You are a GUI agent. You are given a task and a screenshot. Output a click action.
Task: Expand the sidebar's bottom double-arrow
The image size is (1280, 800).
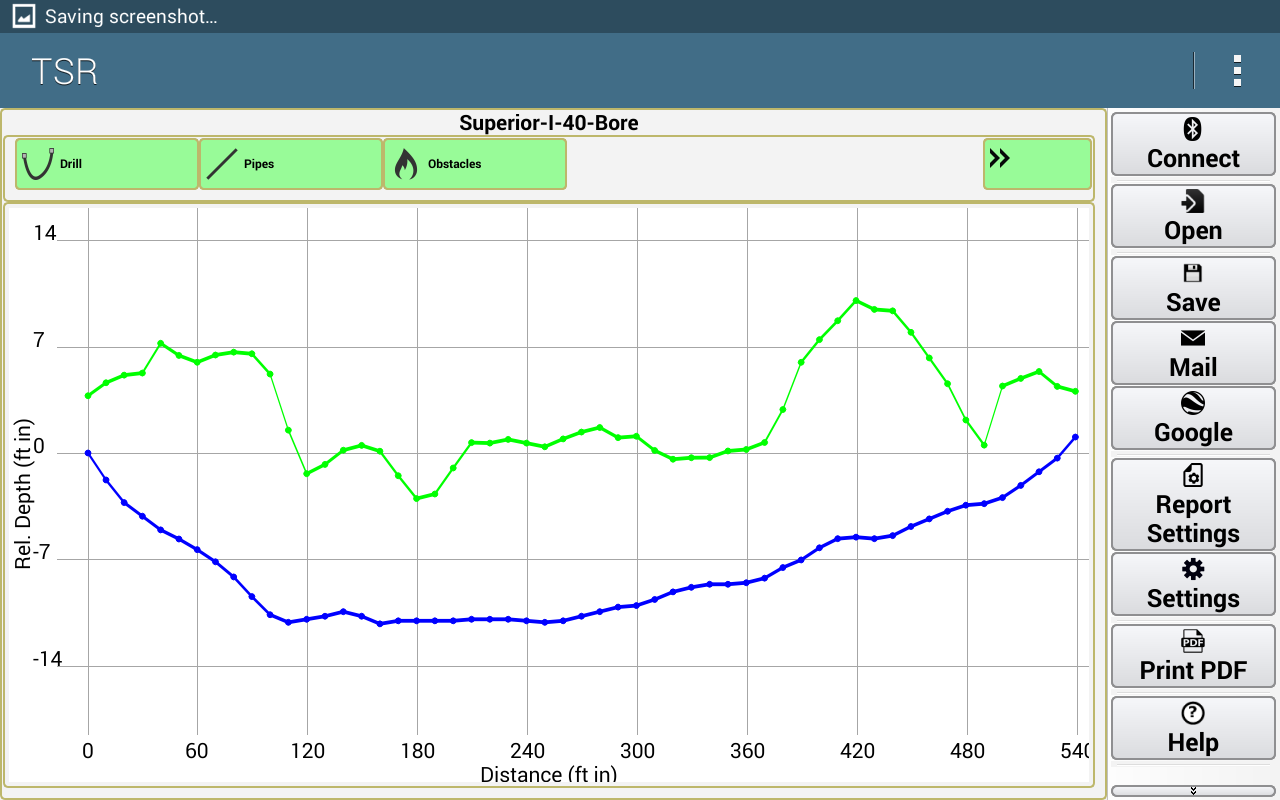(1192, 791)
